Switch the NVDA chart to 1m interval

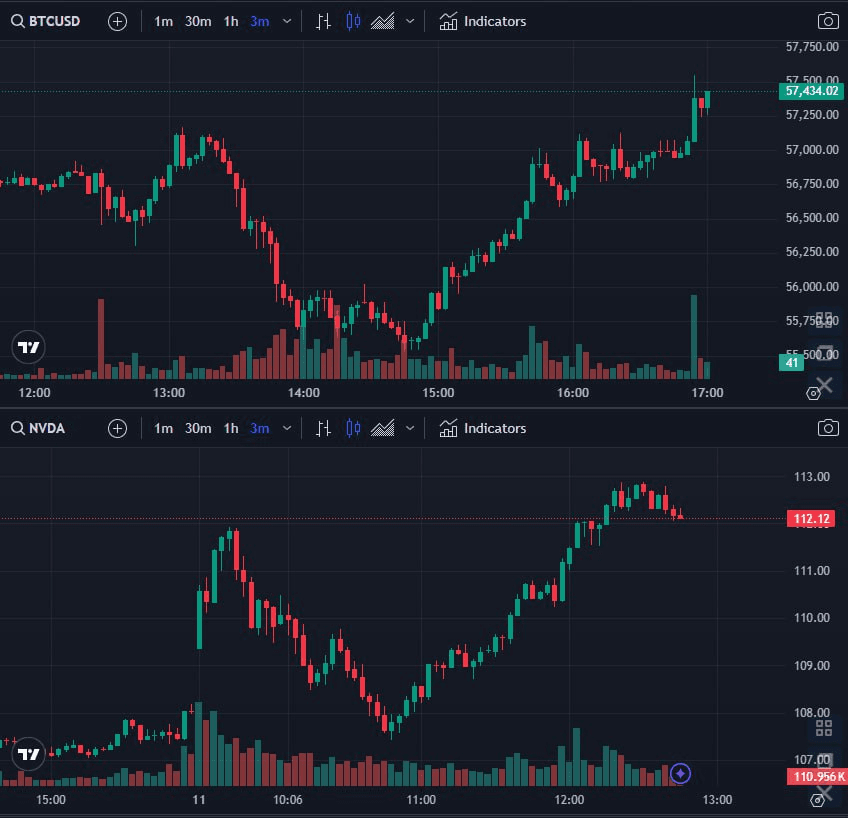[163, 429]
